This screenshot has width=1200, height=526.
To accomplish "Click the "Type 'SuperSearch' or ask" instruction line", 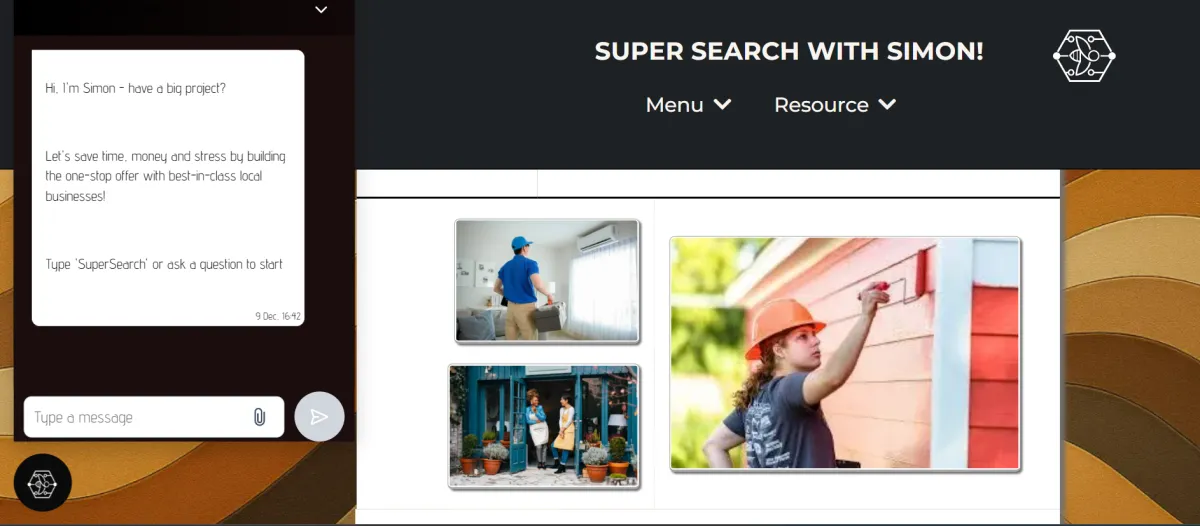I will click(164, 264).
